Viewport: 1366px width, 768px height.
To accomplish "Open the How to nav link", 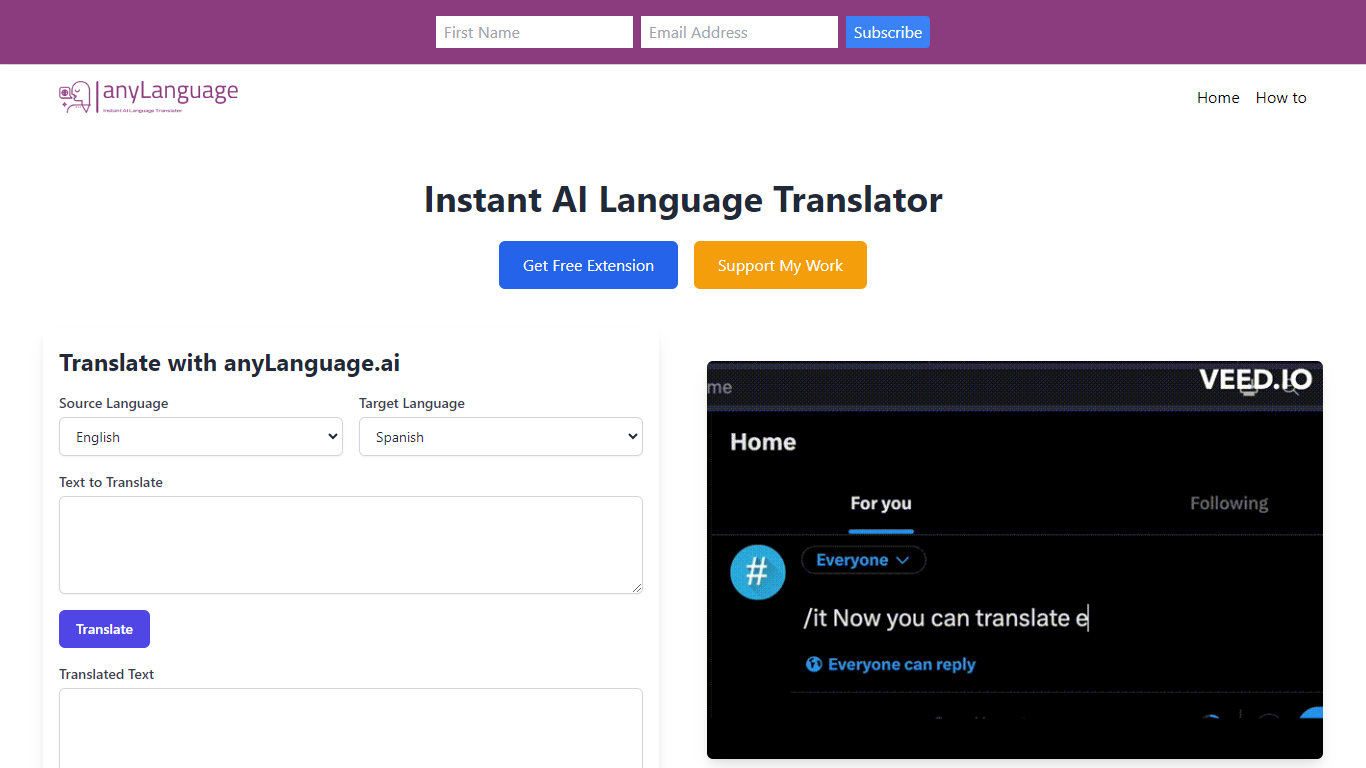I will point(1281,97).
